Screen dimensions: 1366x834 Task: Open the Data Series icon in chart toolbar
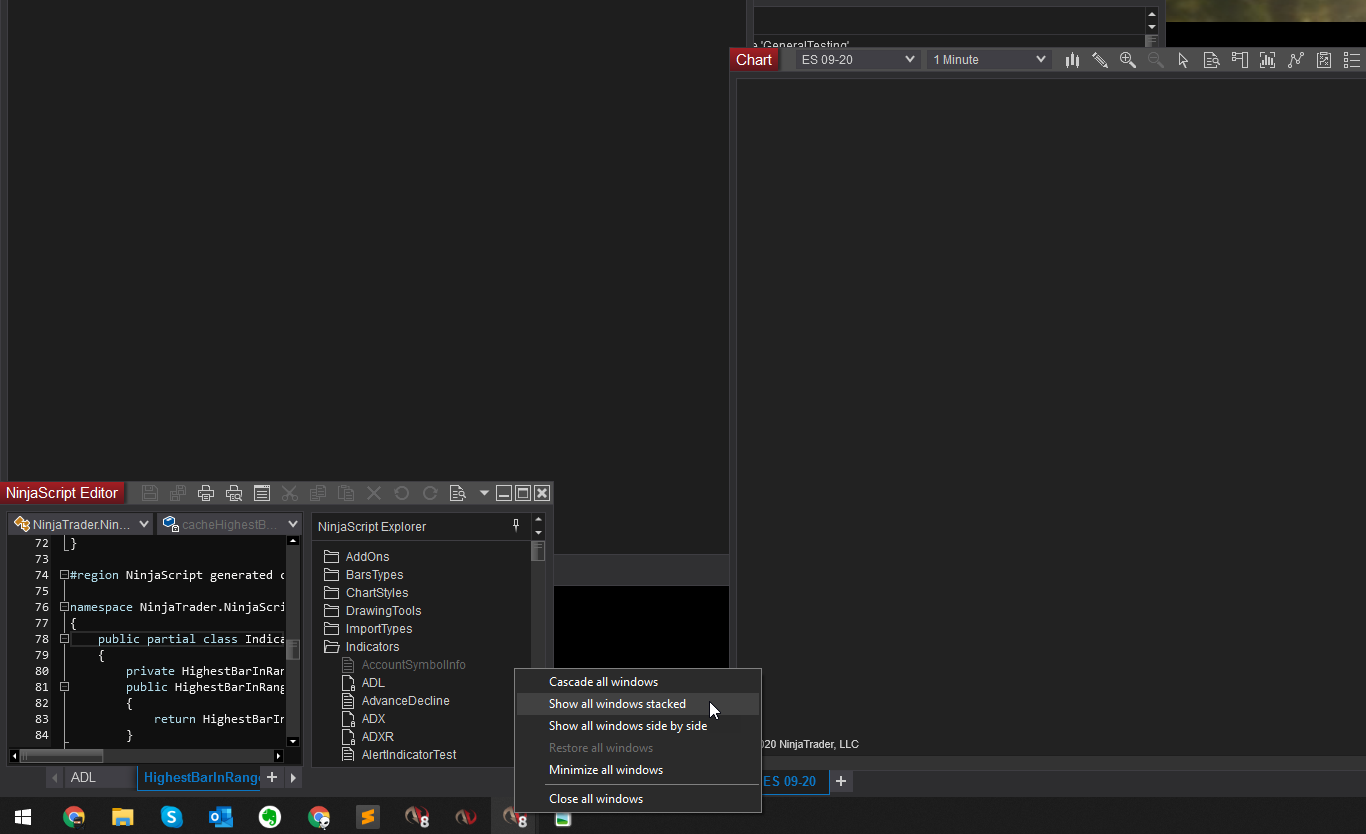coord(1268,60)
